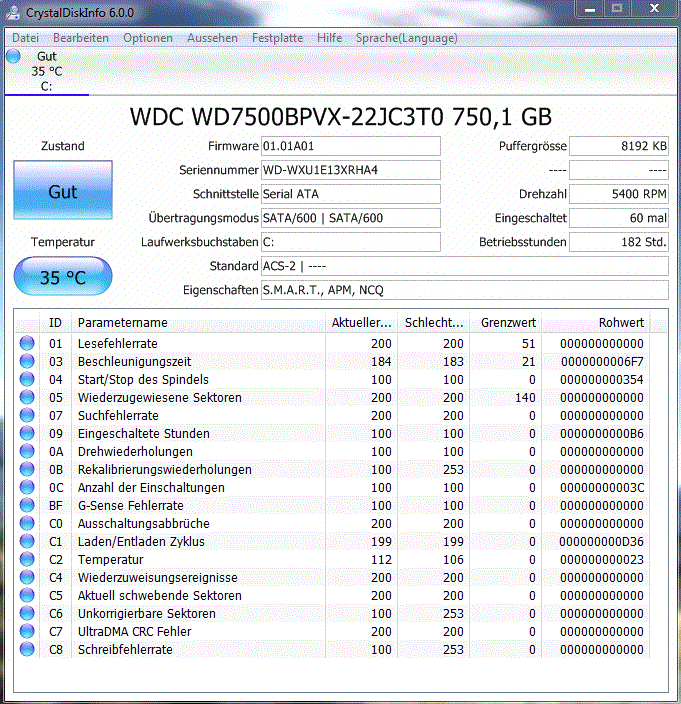Click the status orb for Beschleunigungszeit row
Image resolution: width=681 pixels, height=704 pixels.
click(x=27, y=361)
